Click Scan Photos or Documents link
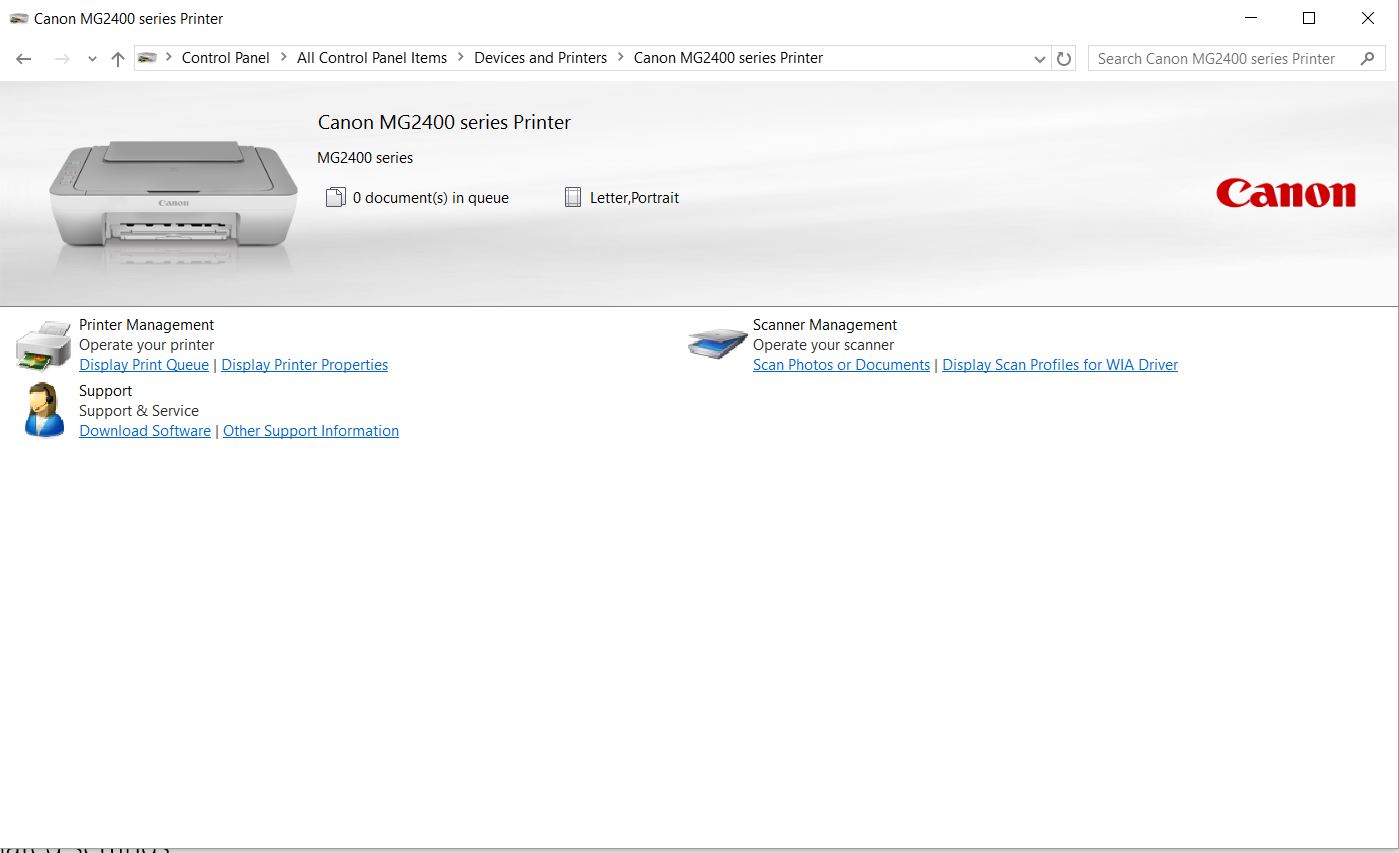Image resolution: width=1399 pixels, height=853 pixels. coord(841,365)
